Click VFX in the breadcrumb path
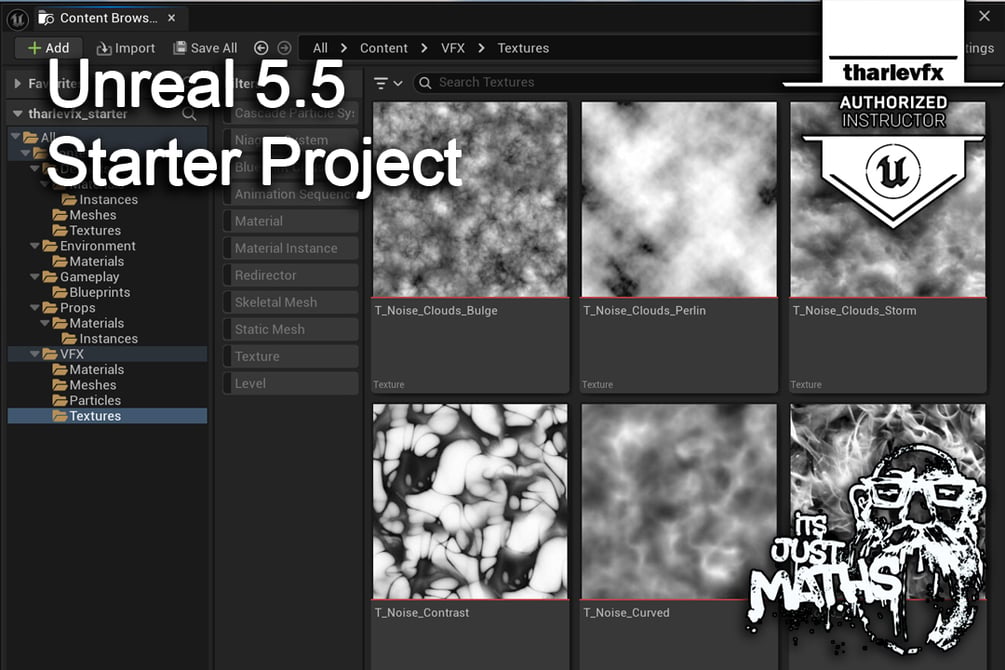Viewport: 1005px width, 670px height. [x=453, y=48]
